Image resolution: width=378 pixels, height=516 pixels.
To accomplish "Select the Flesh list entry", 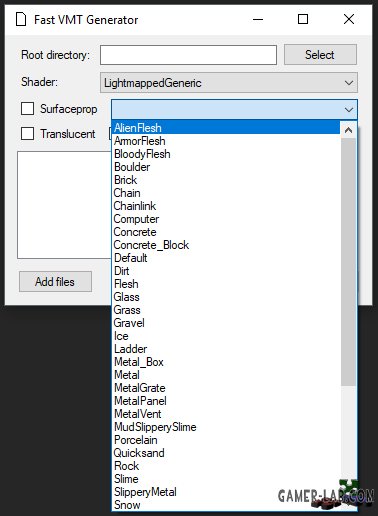I will pos(226,284).
